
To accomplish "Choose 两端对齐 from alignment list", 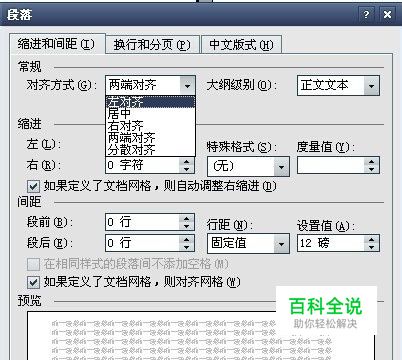I will [150, 138].
